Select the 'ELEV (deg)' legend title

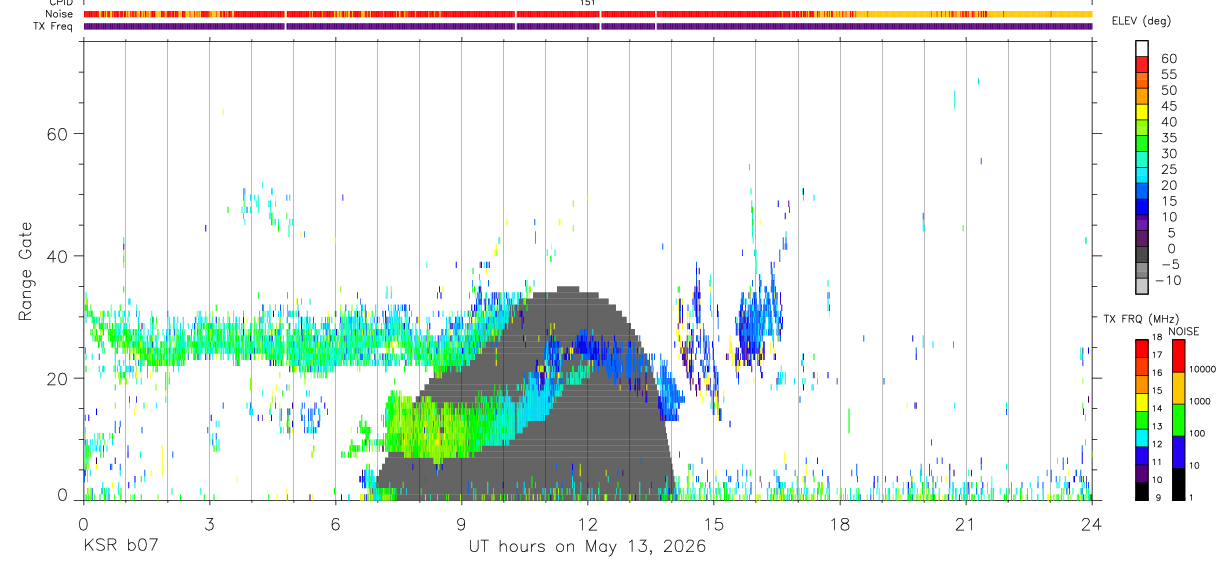(1140, 21)
